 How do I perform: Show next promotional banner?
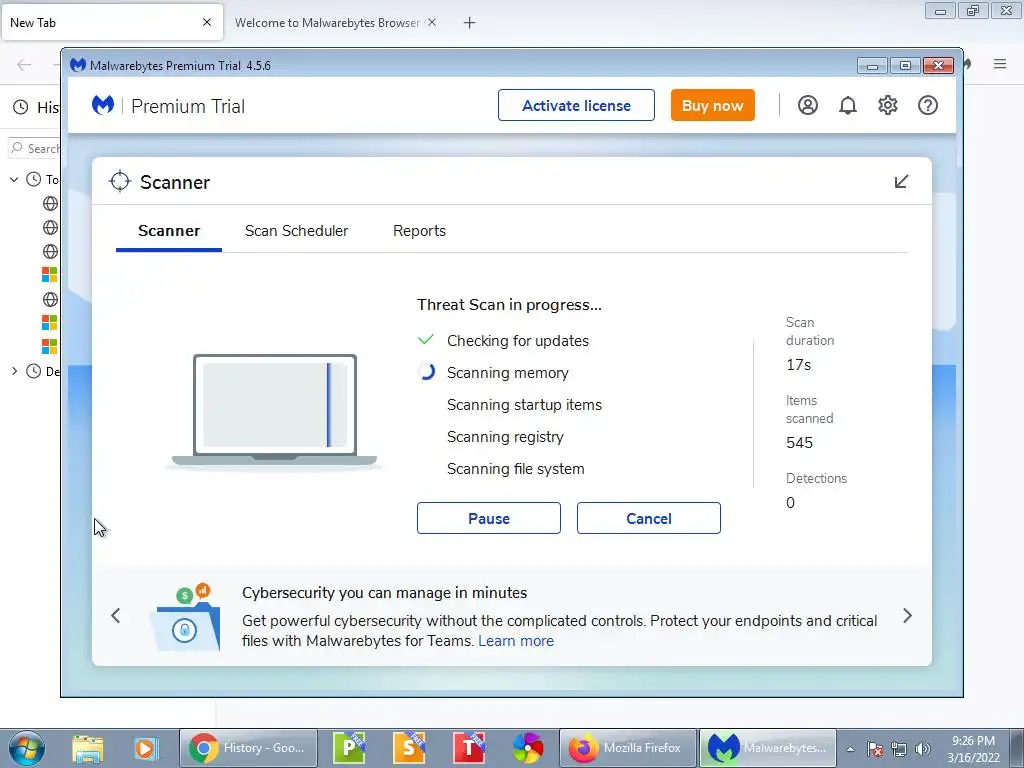907,615
